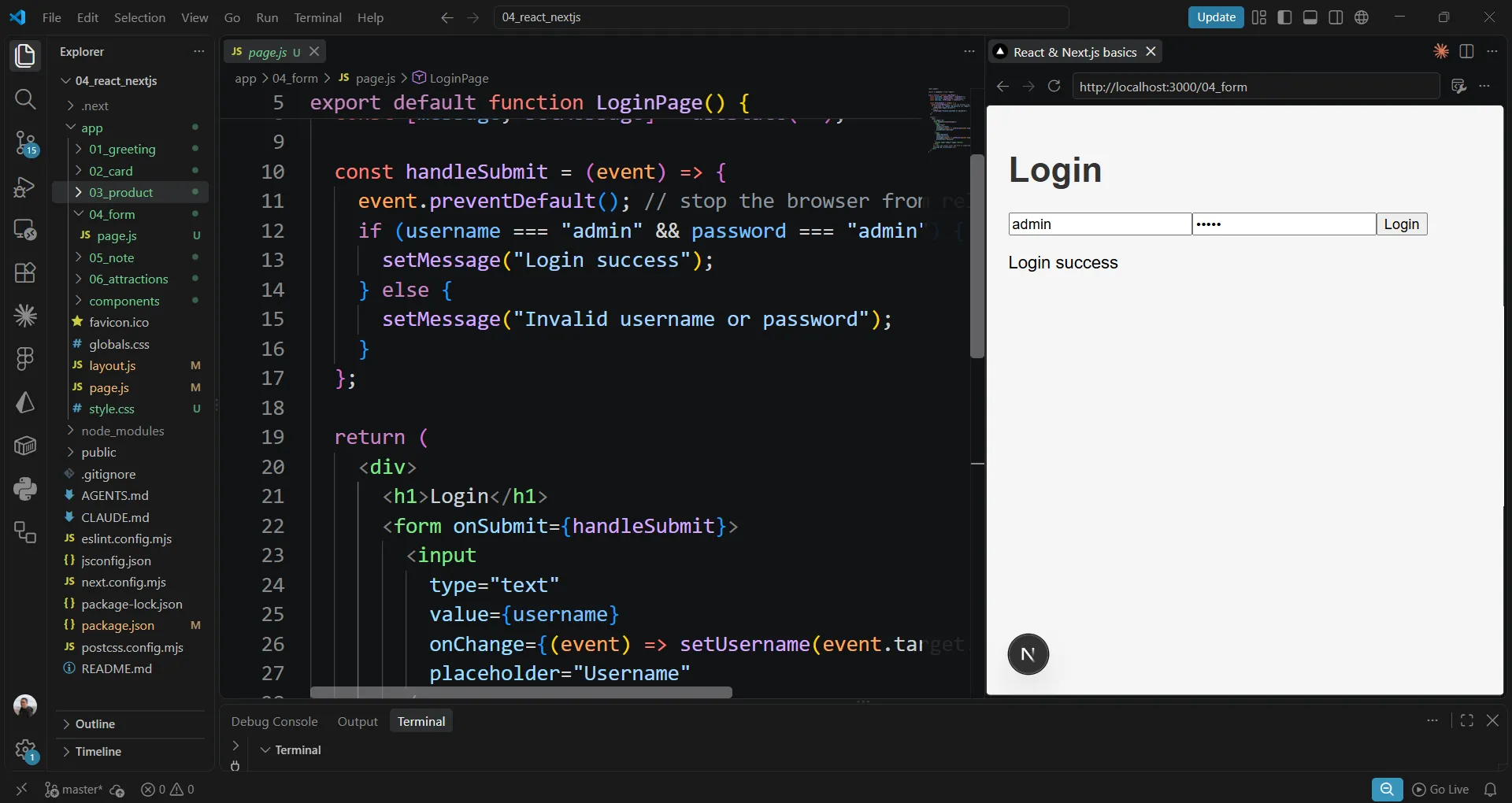
Task: Go back using title bar arrow
Action: click(447, 17)
